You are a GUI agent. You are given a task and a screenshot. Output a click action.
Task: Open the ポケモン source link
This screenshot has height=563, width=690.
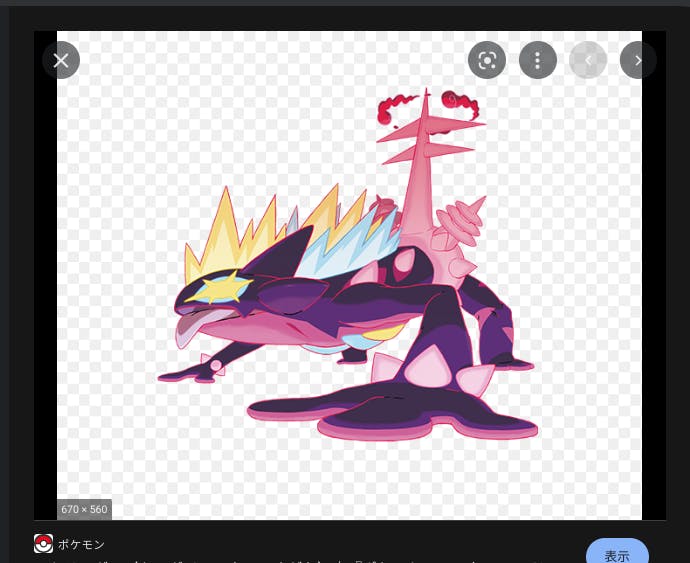coord(81,545)
